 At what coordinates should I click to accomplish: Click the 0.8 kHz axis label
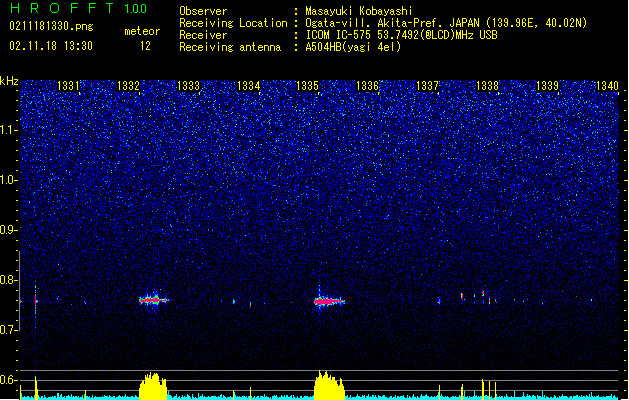(9, 280)
